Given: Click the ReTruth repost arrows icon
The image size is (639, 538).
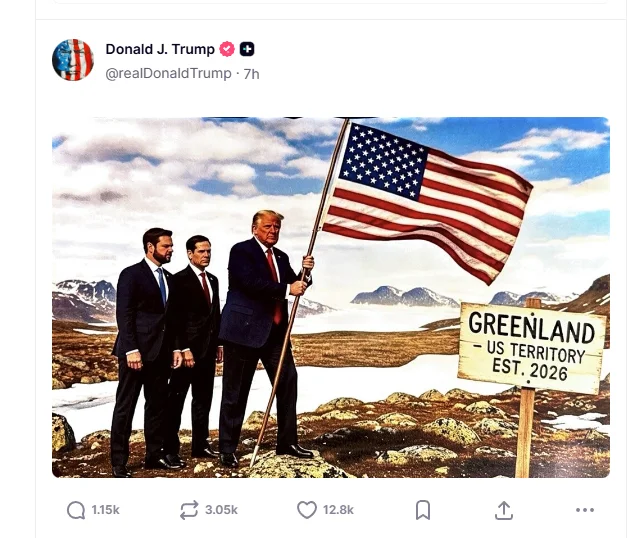Looking at the screenshot, I should coord(189,510).
